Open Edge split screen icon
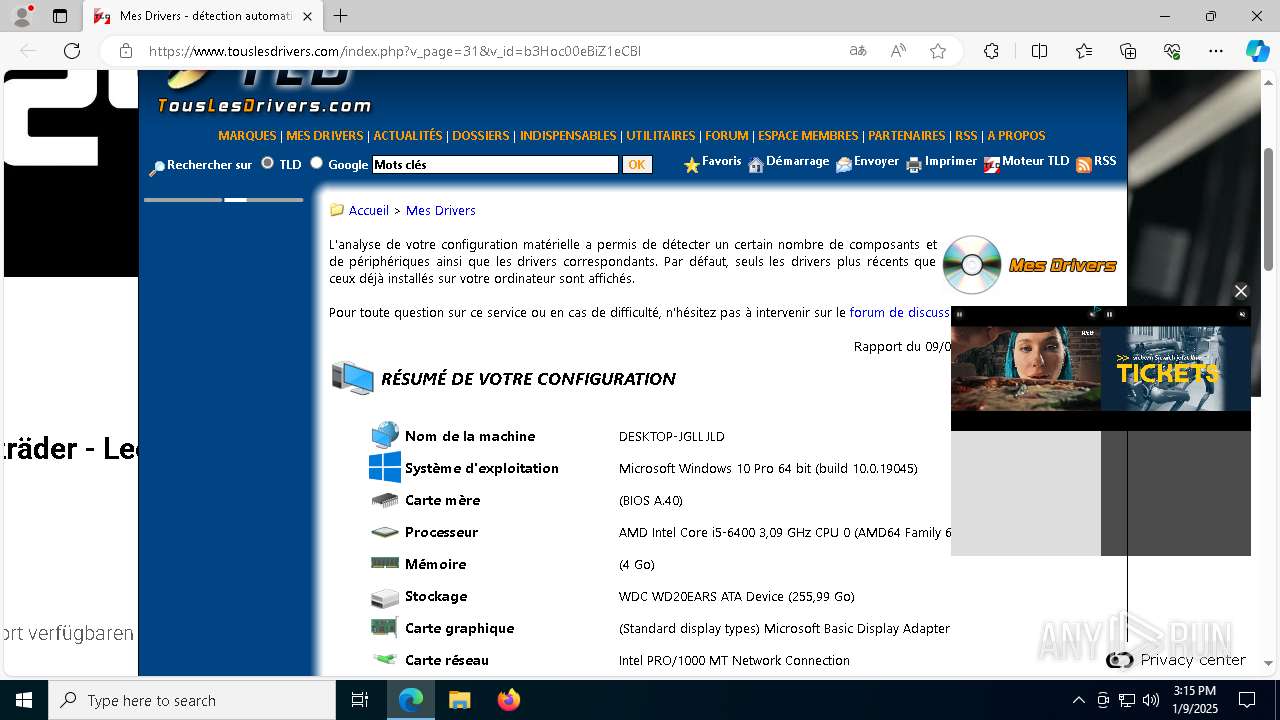This screenshot has width=1280, height=720. (1039, 51)
